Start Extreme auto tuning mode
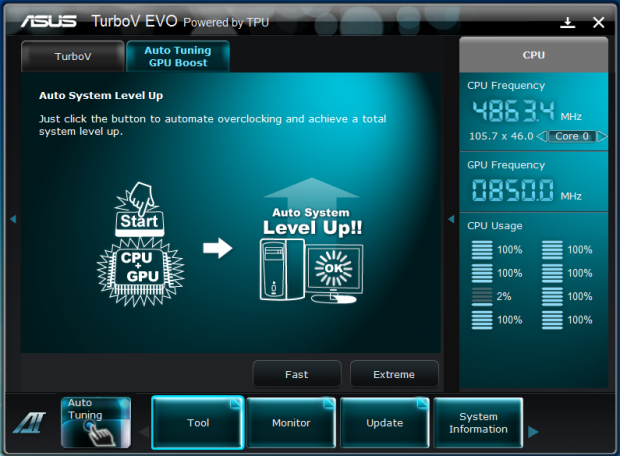The height and width of the screenshot is (456, 620). tap(394, 374)
